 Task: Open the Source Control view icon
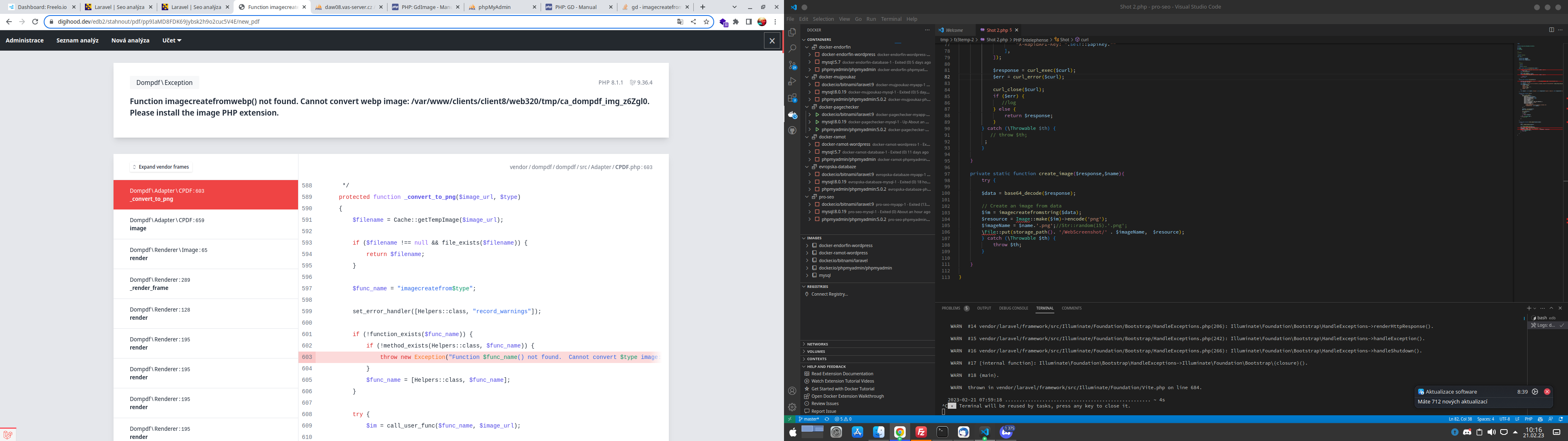coord(792,65)
